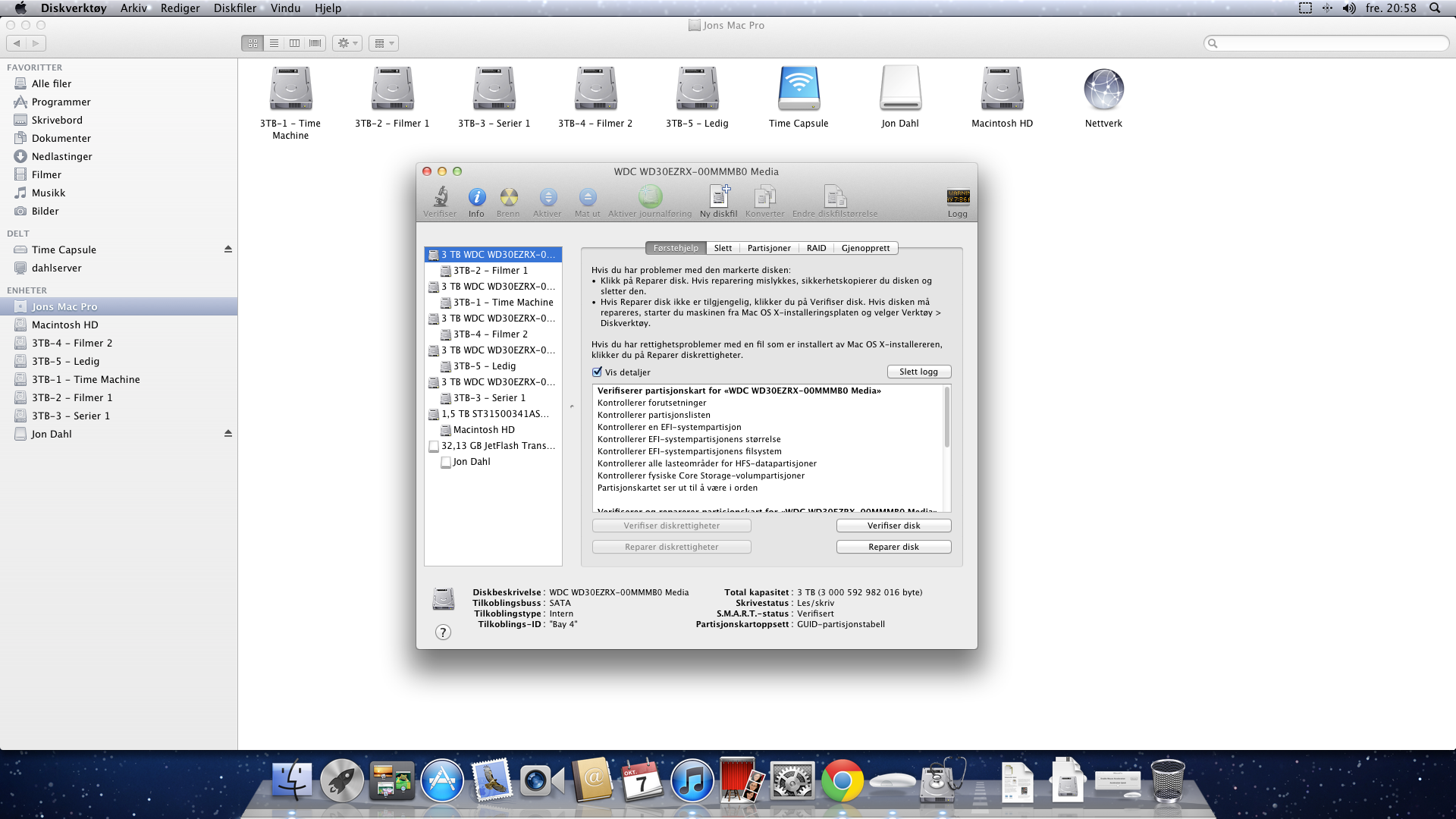The image size is (1456, 819).
Task: Open the help question mark button
Action: coord(443,632)
